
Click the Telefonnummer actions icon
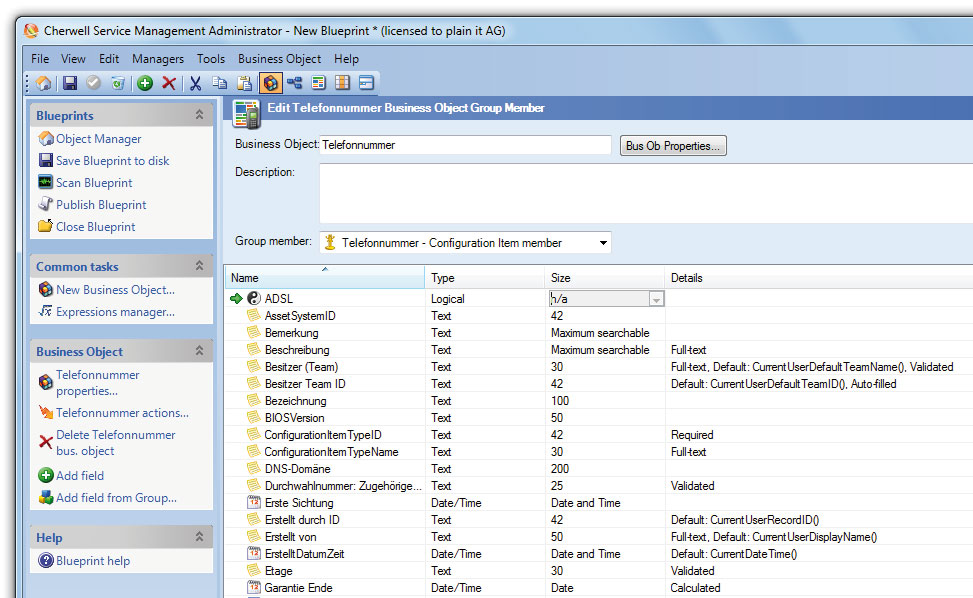click(46, 412)
